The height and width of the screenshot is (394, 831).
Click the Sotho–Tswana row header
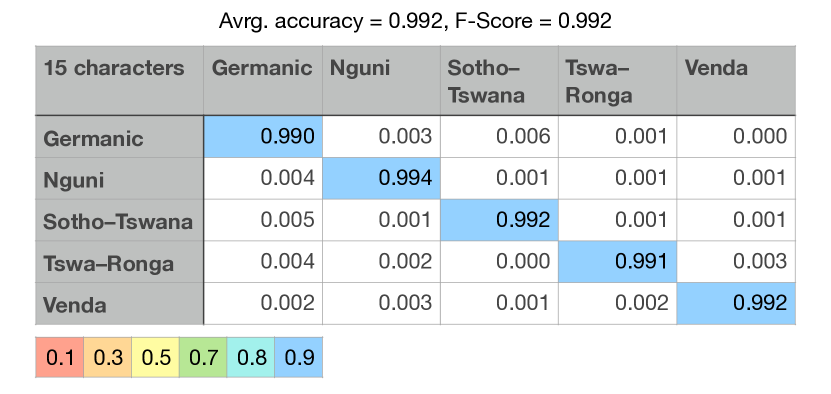[119, 220]
